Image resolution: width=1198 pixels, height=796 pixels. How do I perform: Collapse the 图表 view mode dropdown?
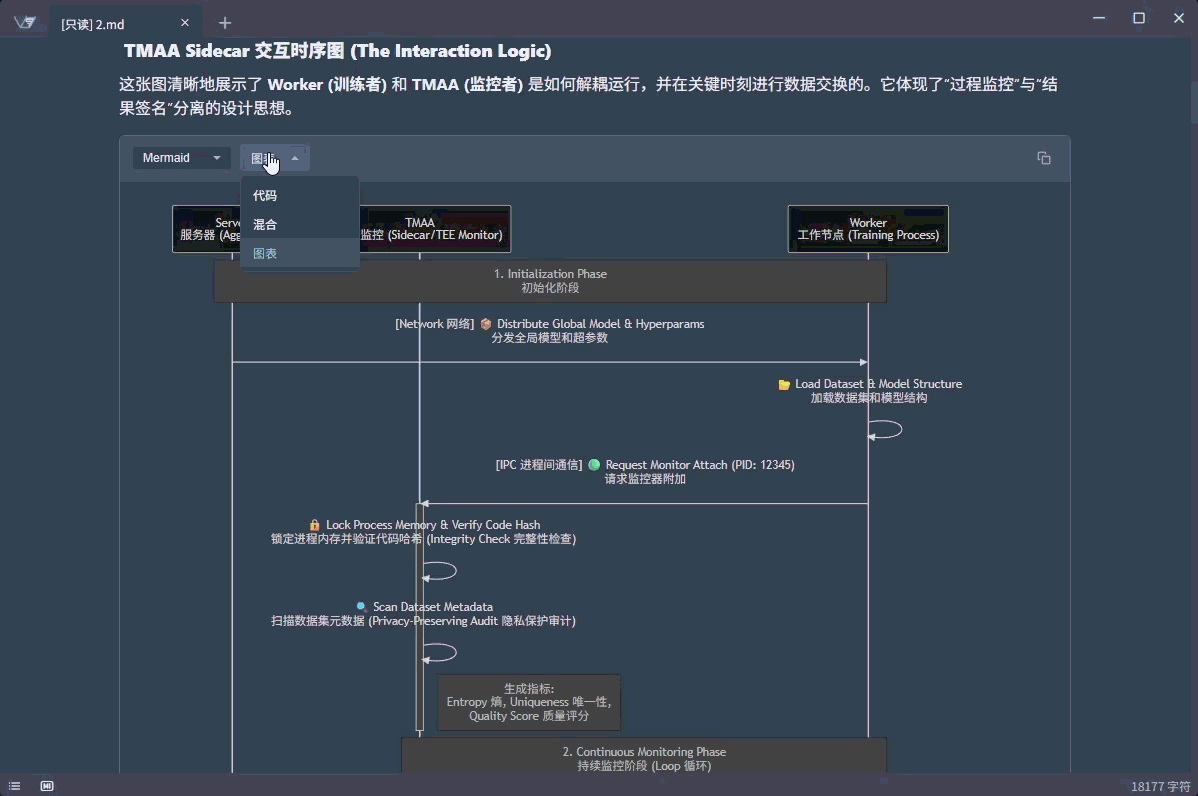pyautogui.click(x=275, y=158)
